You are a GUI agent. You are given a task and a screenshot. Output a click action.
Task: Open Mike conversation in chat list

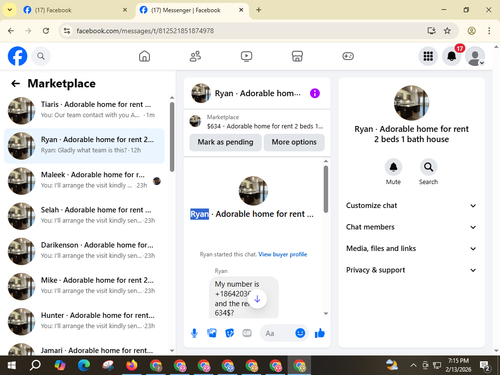tap(84, 286)
